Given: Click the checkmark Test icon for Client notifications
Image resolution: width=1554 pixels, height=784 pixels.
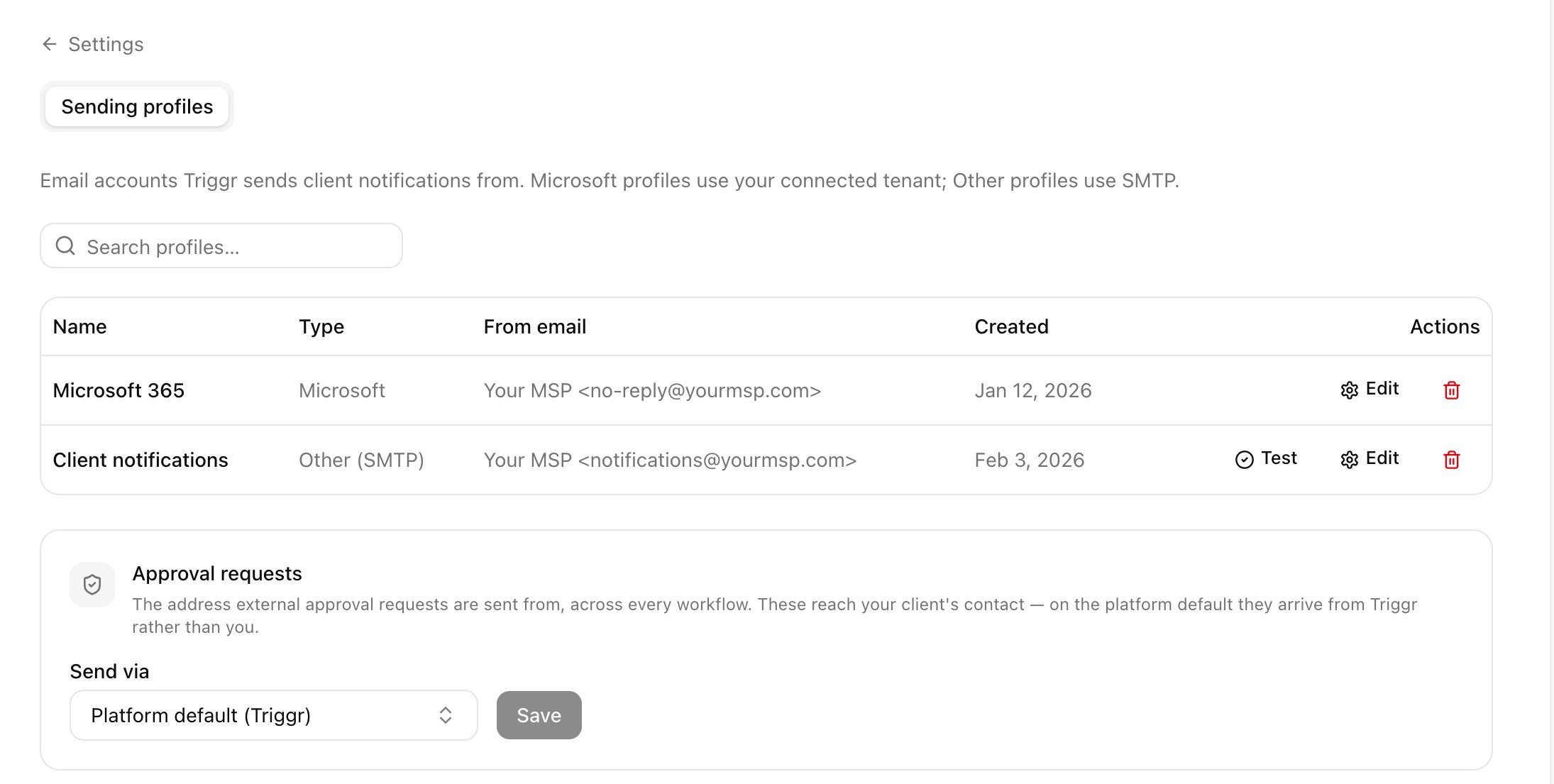Looking at the screenshot, I should click(1244, 460).
